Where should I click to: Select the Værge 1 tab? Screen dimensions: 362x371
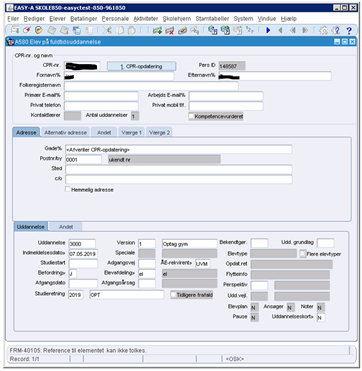[x=132, y=132]
